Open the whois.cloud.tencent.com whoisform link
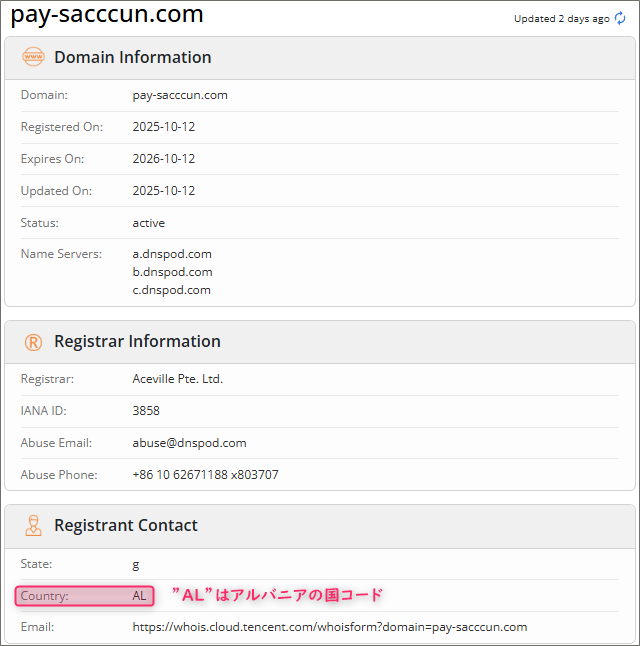Image resolution: width=640 pixels, height=646 pixels. (330, 627)
